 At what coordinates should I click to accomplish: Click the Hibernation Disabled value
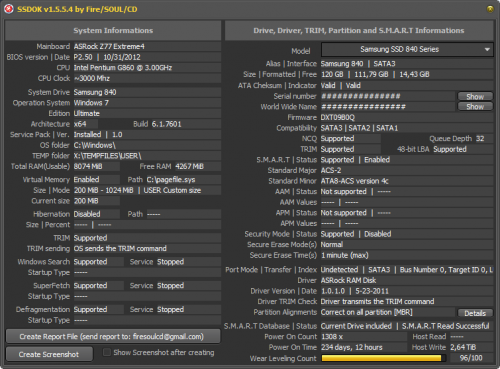87,214
